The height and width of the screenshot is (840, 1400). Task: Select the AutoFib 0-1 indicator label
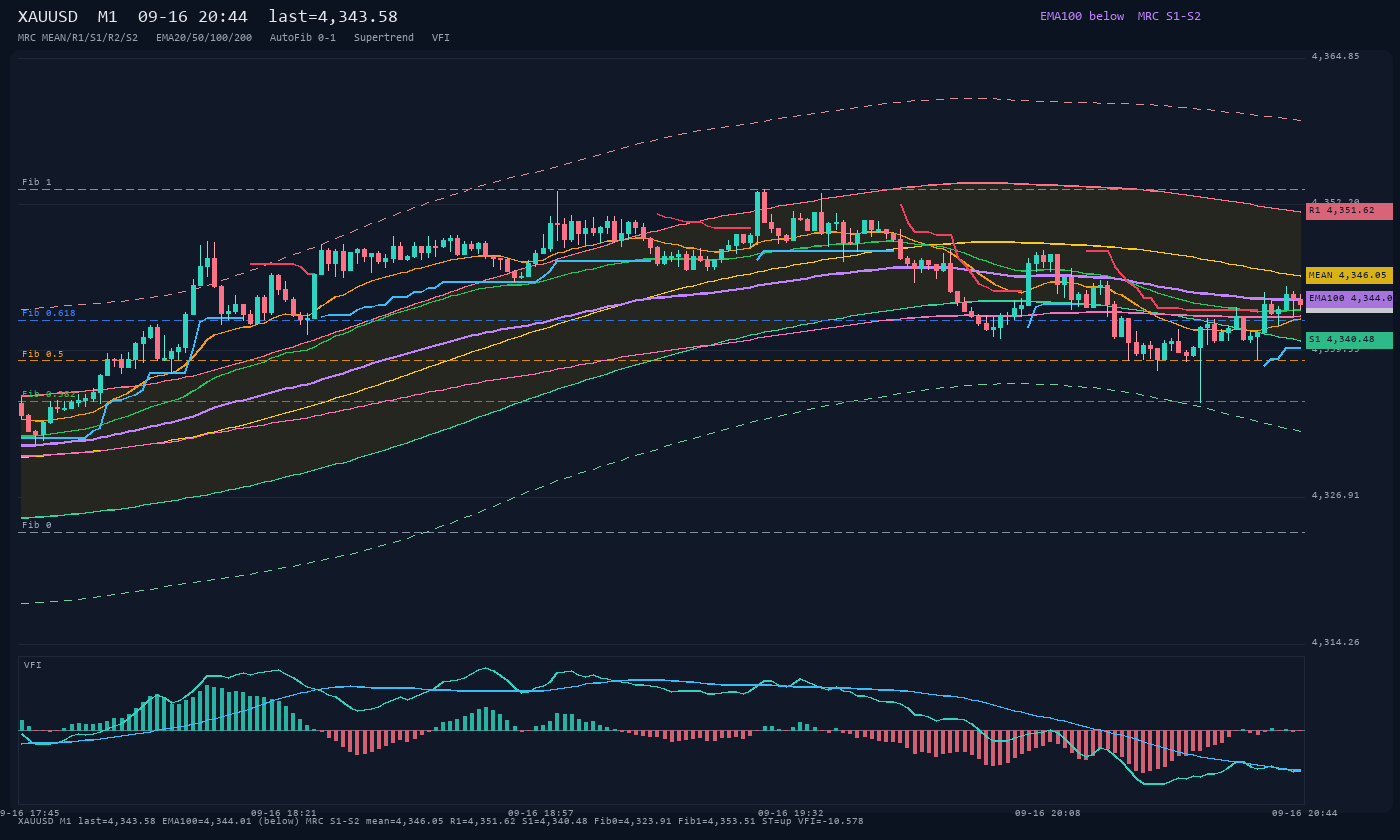(303, 38)
